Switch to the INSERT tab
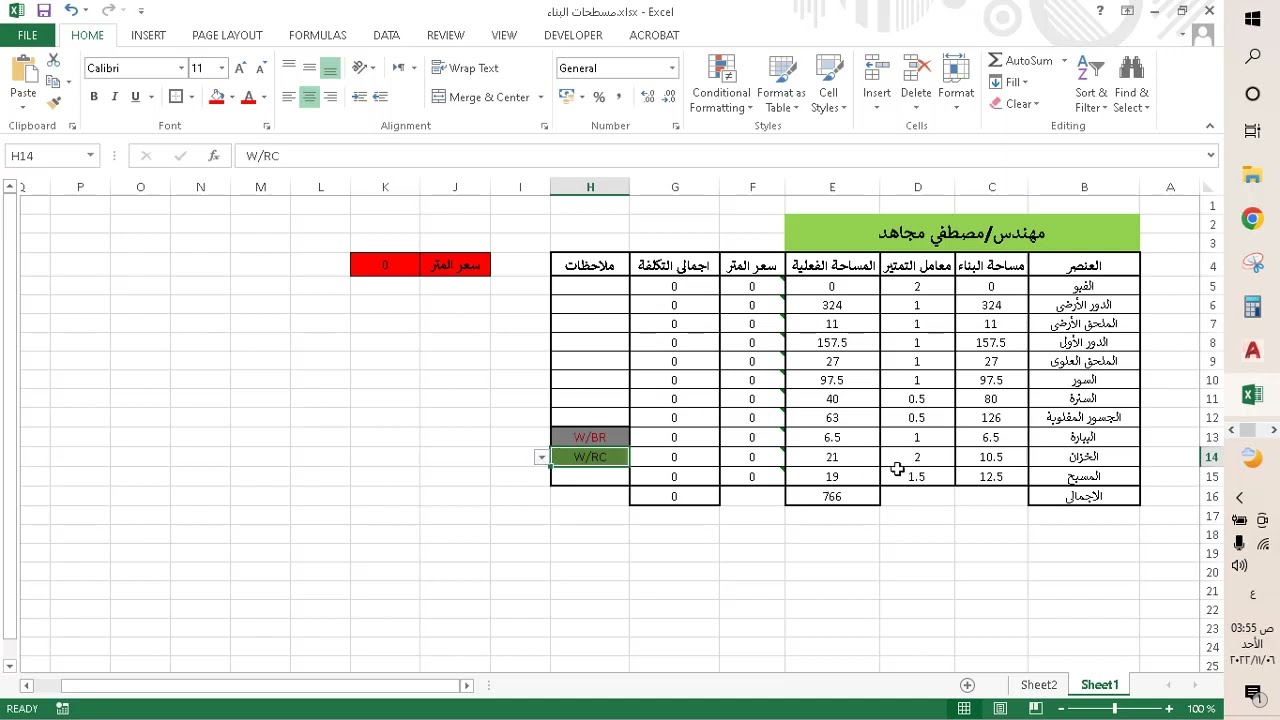This screenshot has width=1280, height=720. 148,35
